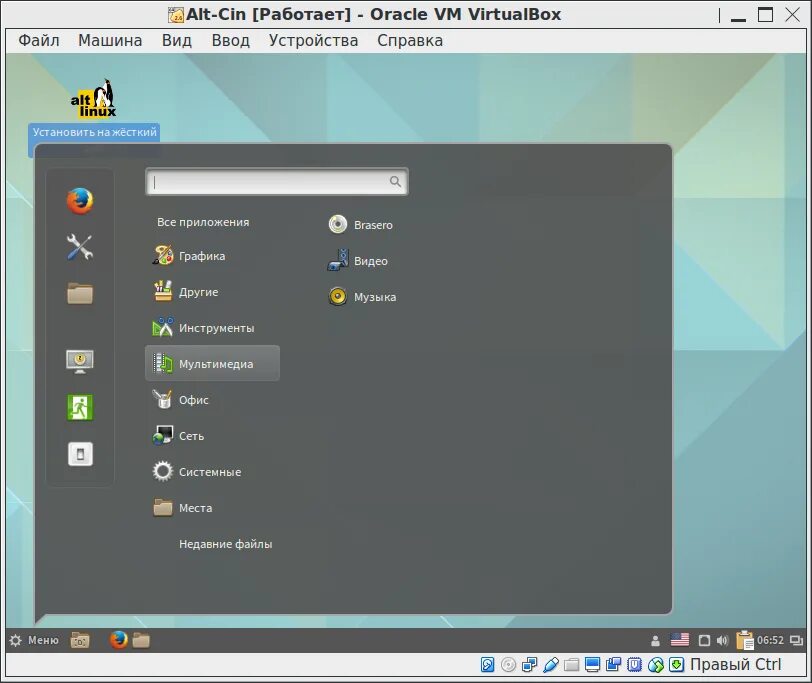Click the clipboard tray icon

[x=744, y=640]
